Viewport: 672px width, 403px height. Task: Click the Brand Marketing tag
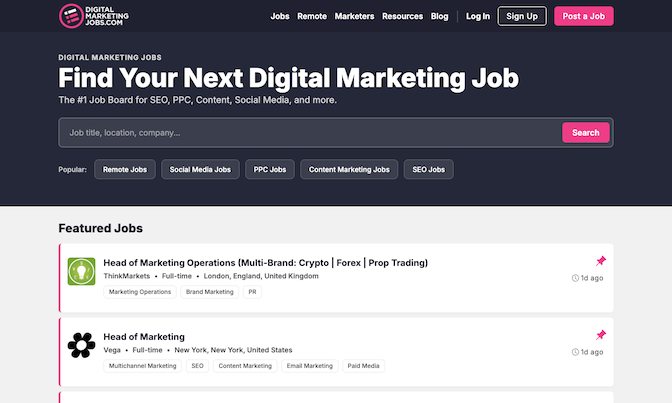210,292
